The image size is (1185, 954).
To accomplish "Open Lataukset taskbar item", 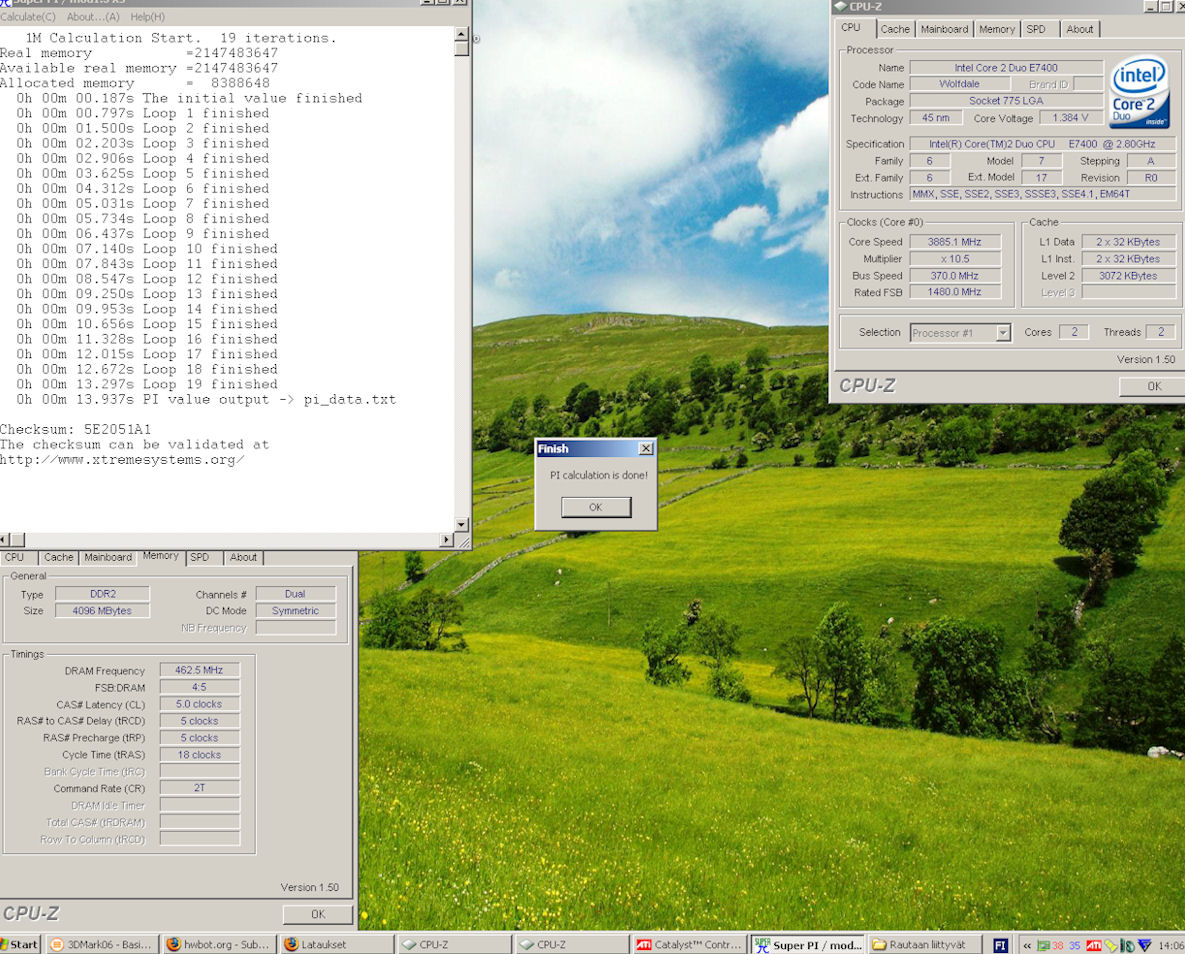I will pos(338,944).
